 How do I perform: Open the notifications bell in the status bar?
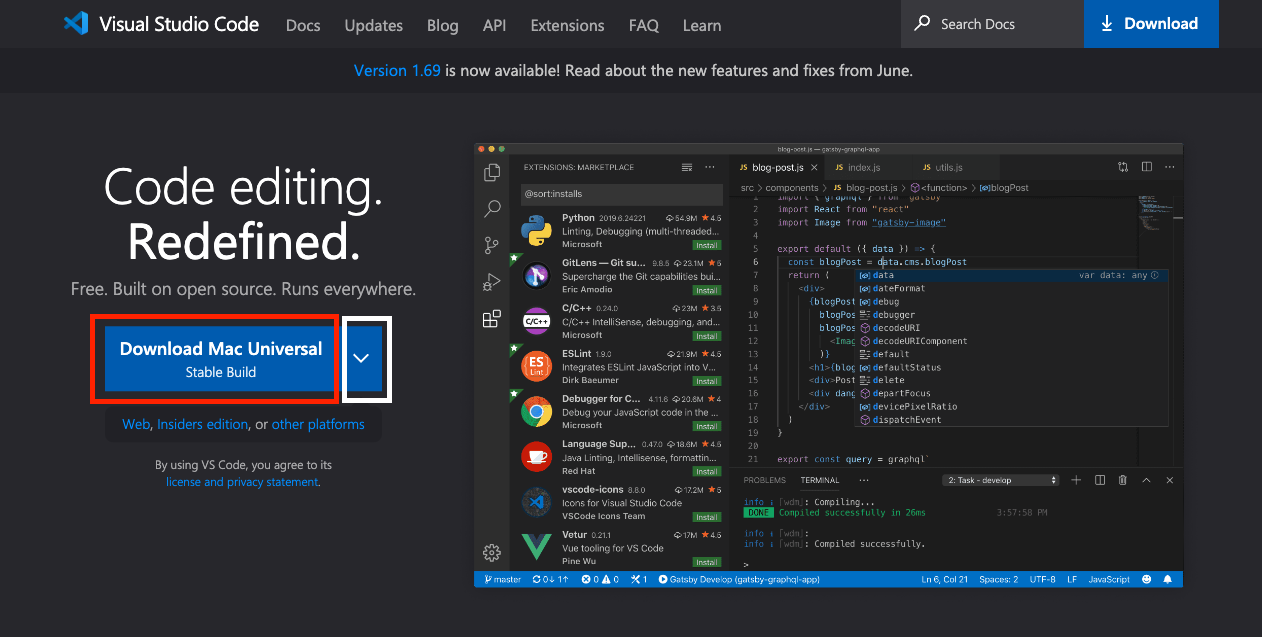point(1168,578)
